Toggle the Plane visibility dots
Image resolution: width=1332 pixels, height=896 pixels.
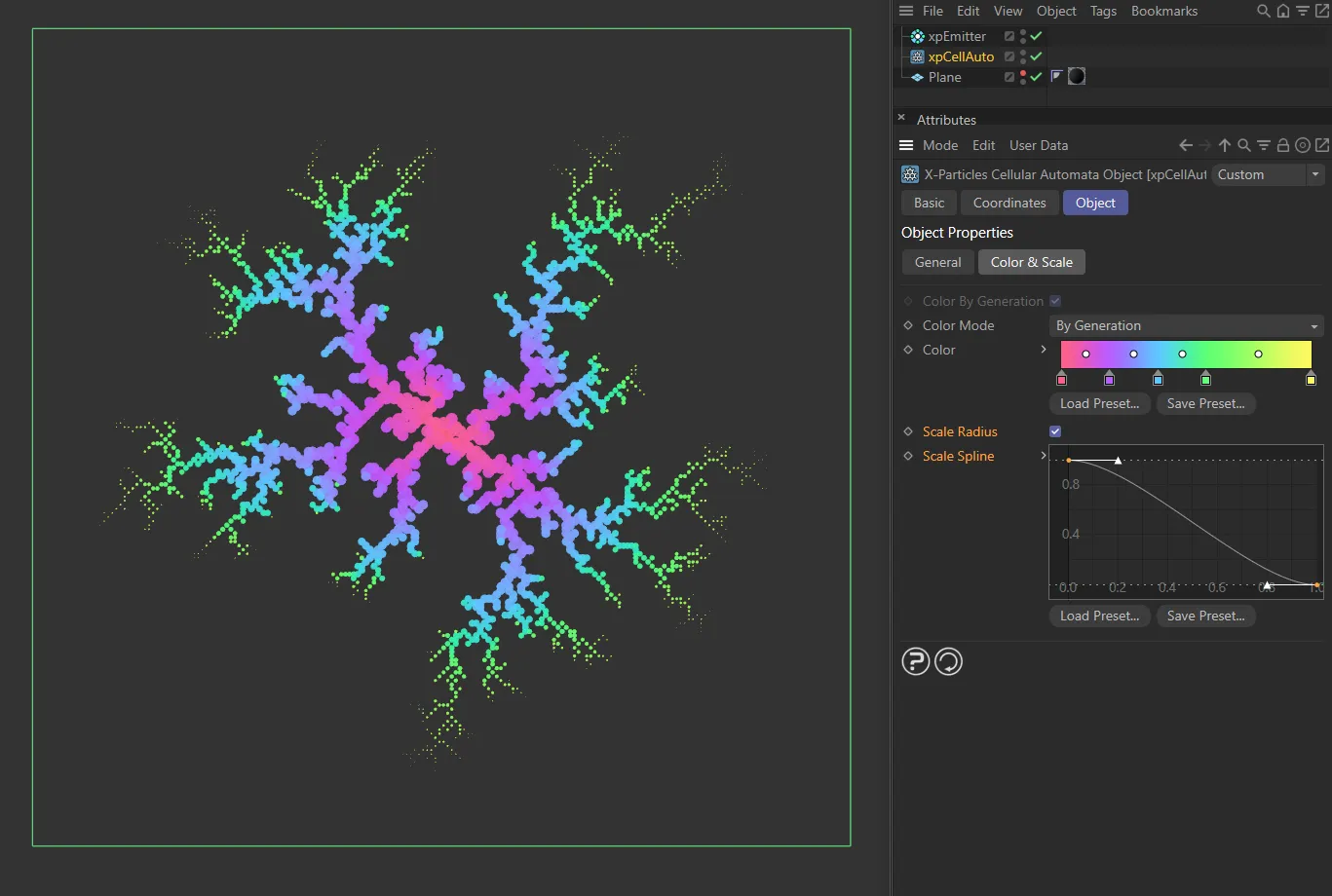point(1022,76)
